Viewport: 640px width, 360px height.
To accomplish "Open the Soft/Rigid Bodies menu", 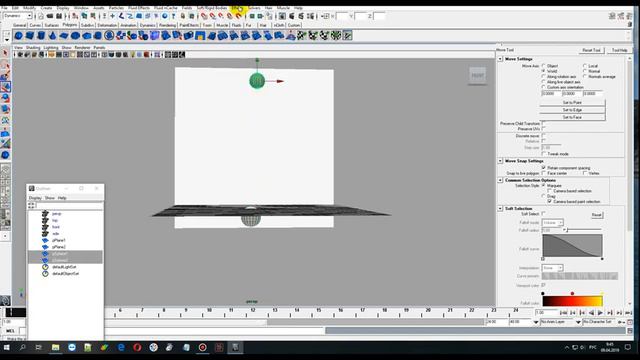I will [211, 8].
